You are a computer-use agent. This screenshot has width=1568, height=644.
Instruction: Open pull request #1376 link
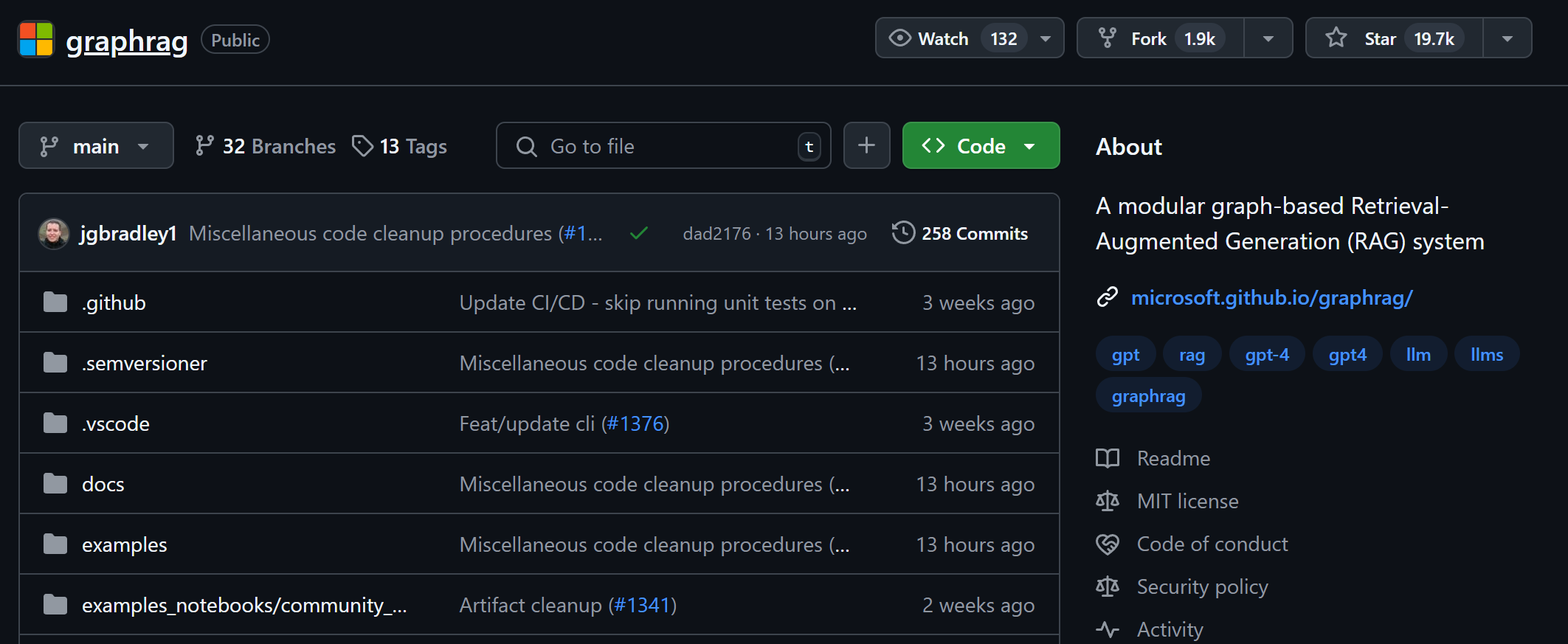pos(635,424)
